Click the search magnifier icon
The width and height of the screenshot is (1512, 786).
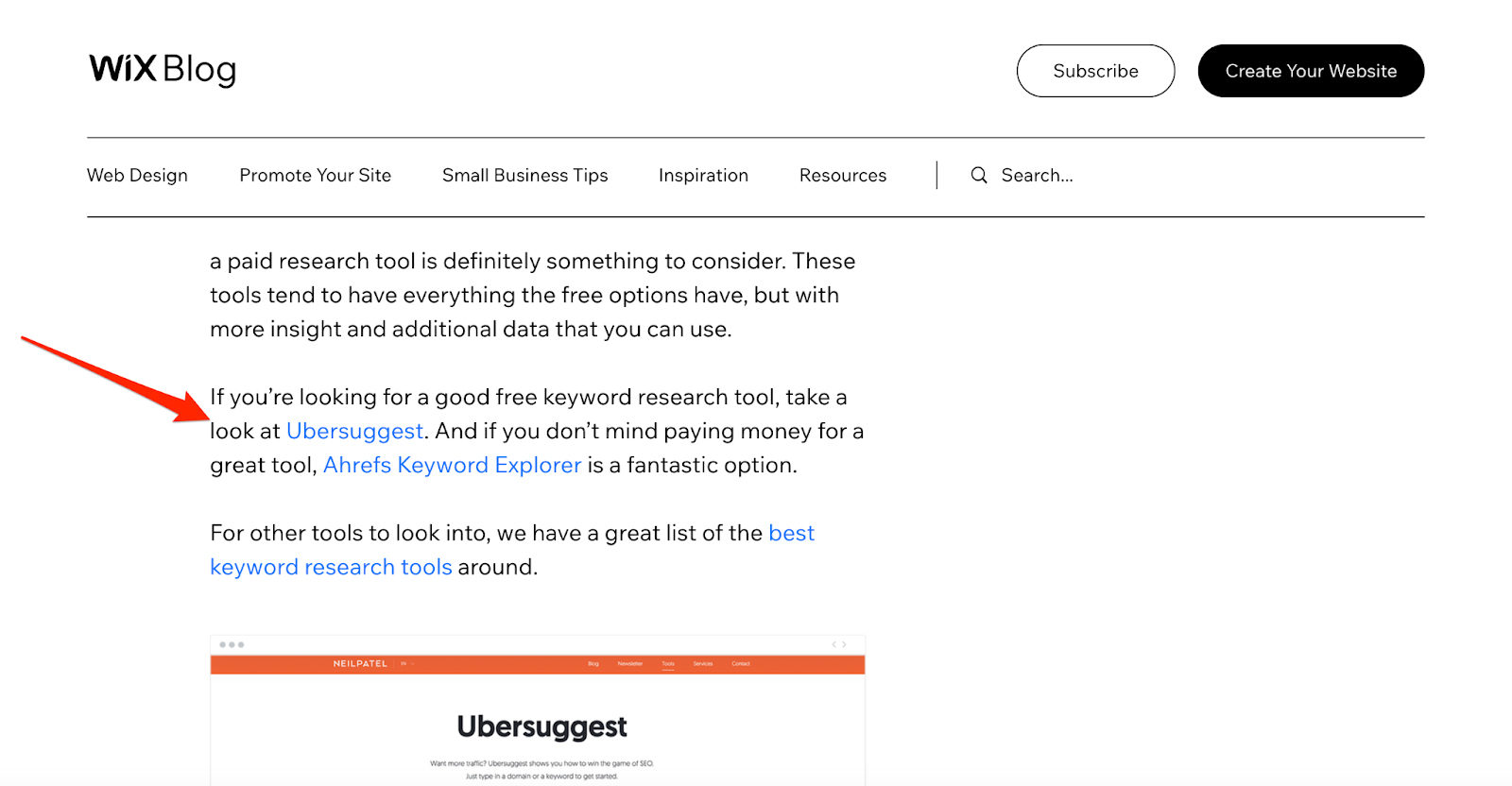(979, 175)
